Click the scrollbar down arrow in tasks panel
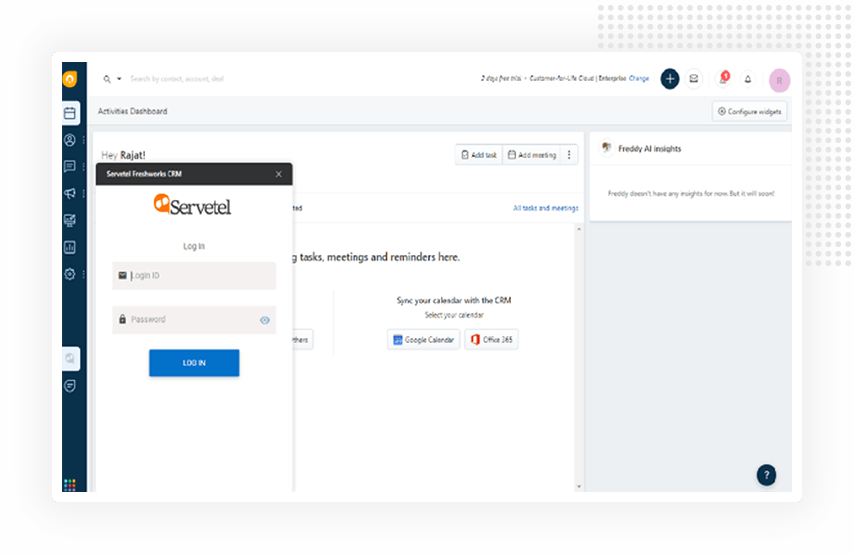The width and height of the screenshot is (854, 554). click(x=579, y=486)
